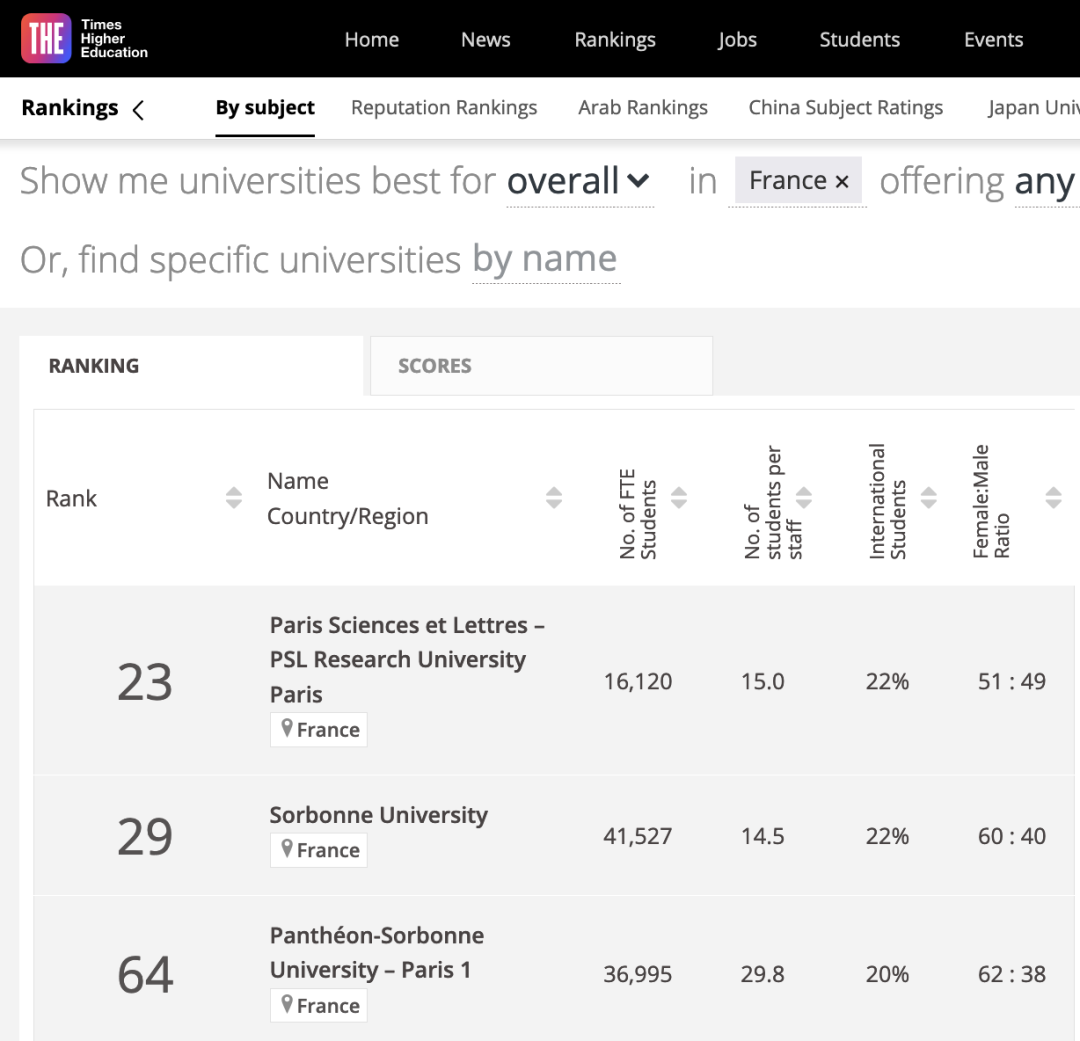
Task: Click the location pin under Sorbonne University
Action: tap(287, 849)
